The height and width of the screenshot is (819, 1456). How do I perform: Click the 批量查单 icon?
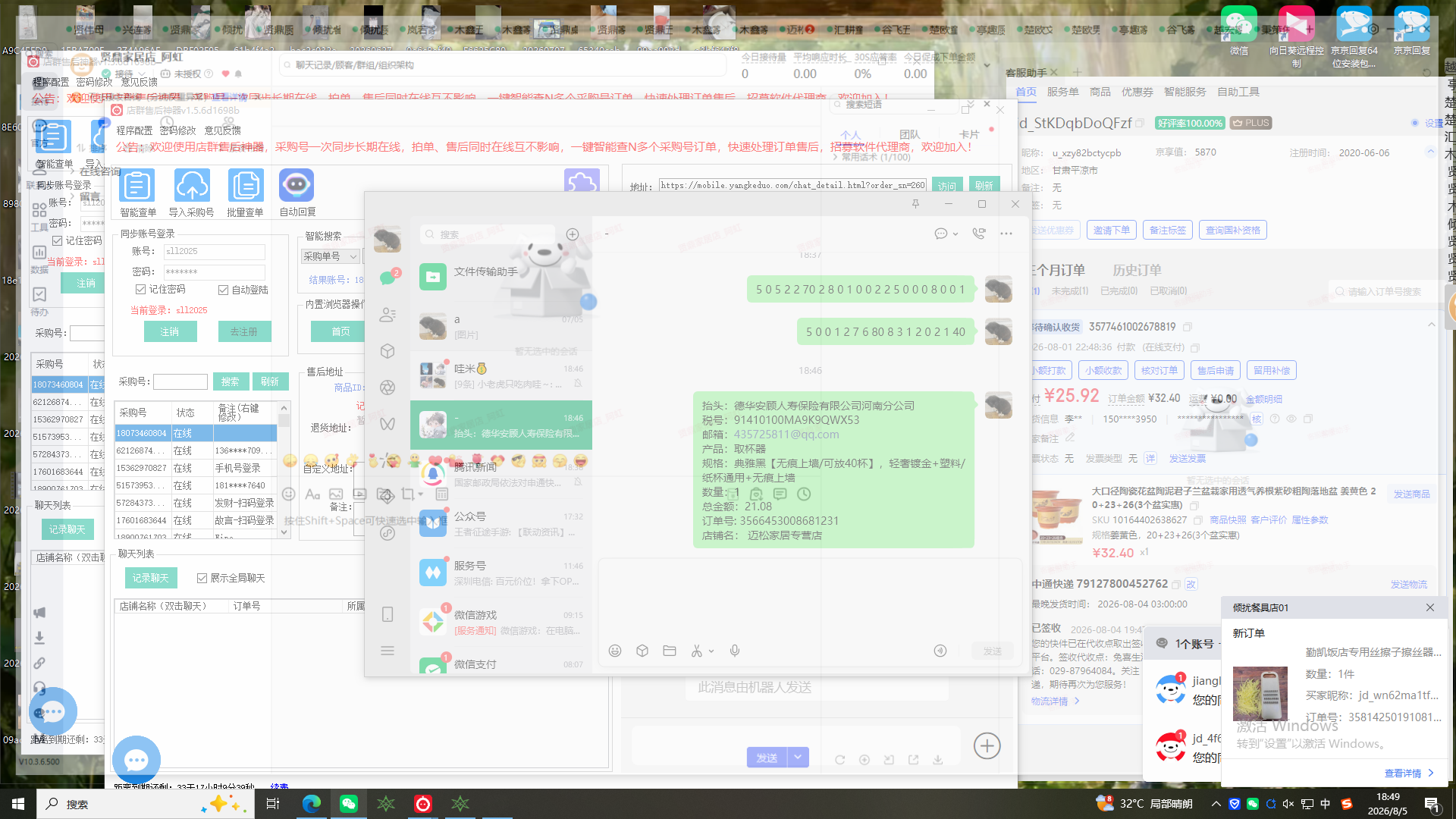pos(246,185)
